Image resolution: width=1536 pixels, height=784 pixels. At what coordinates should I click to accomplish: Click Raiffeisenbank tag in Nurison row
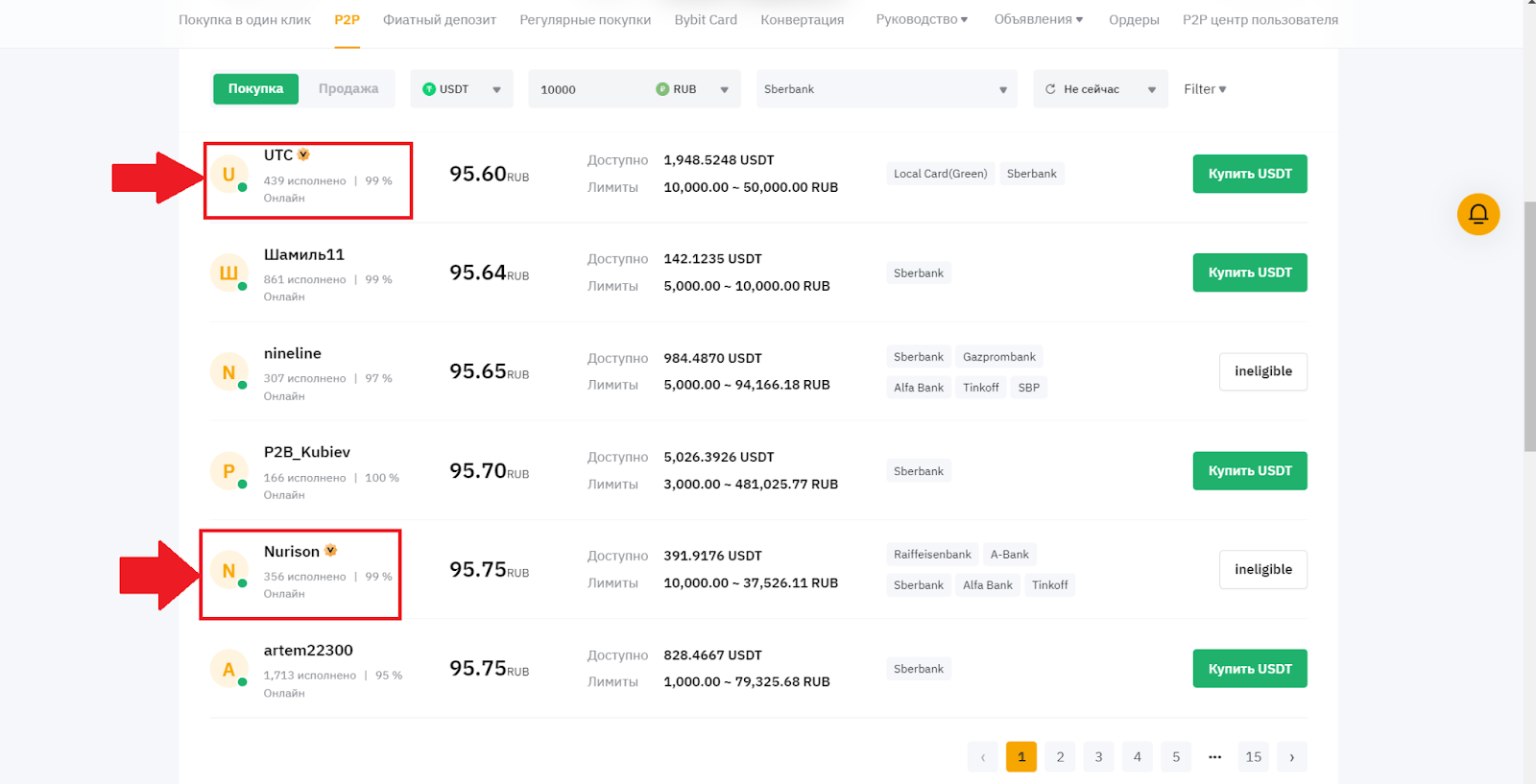click(x=932, y=555)
